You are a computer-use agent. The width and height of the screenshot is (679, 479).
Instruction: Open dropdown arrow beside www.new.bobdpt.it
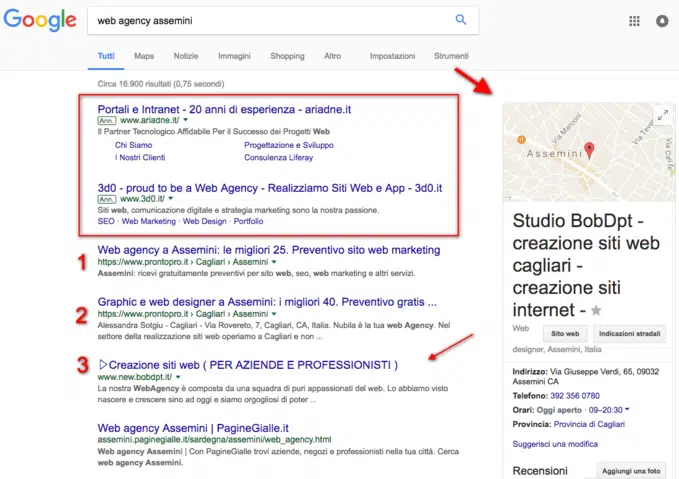tap(178, 377)
